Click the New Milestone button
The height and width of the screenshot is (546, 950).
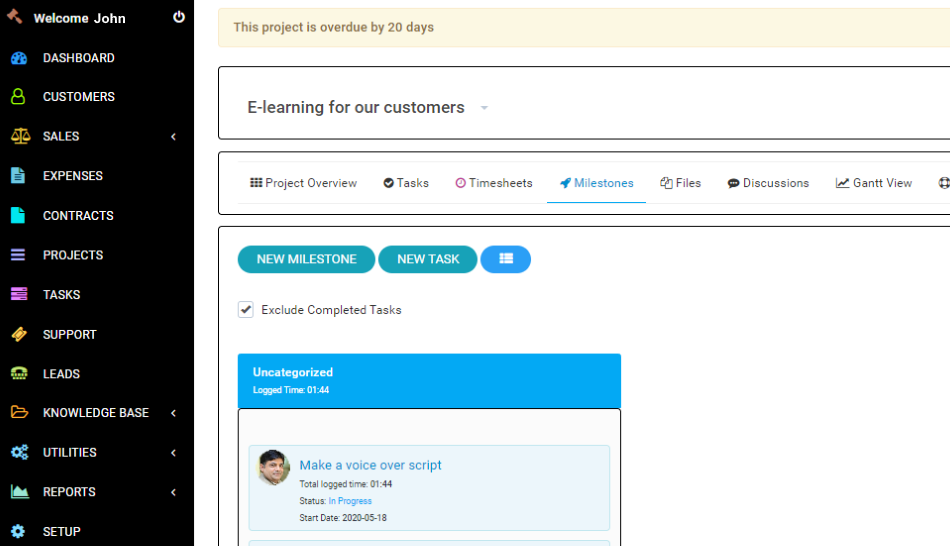click(x=306, y=259)
